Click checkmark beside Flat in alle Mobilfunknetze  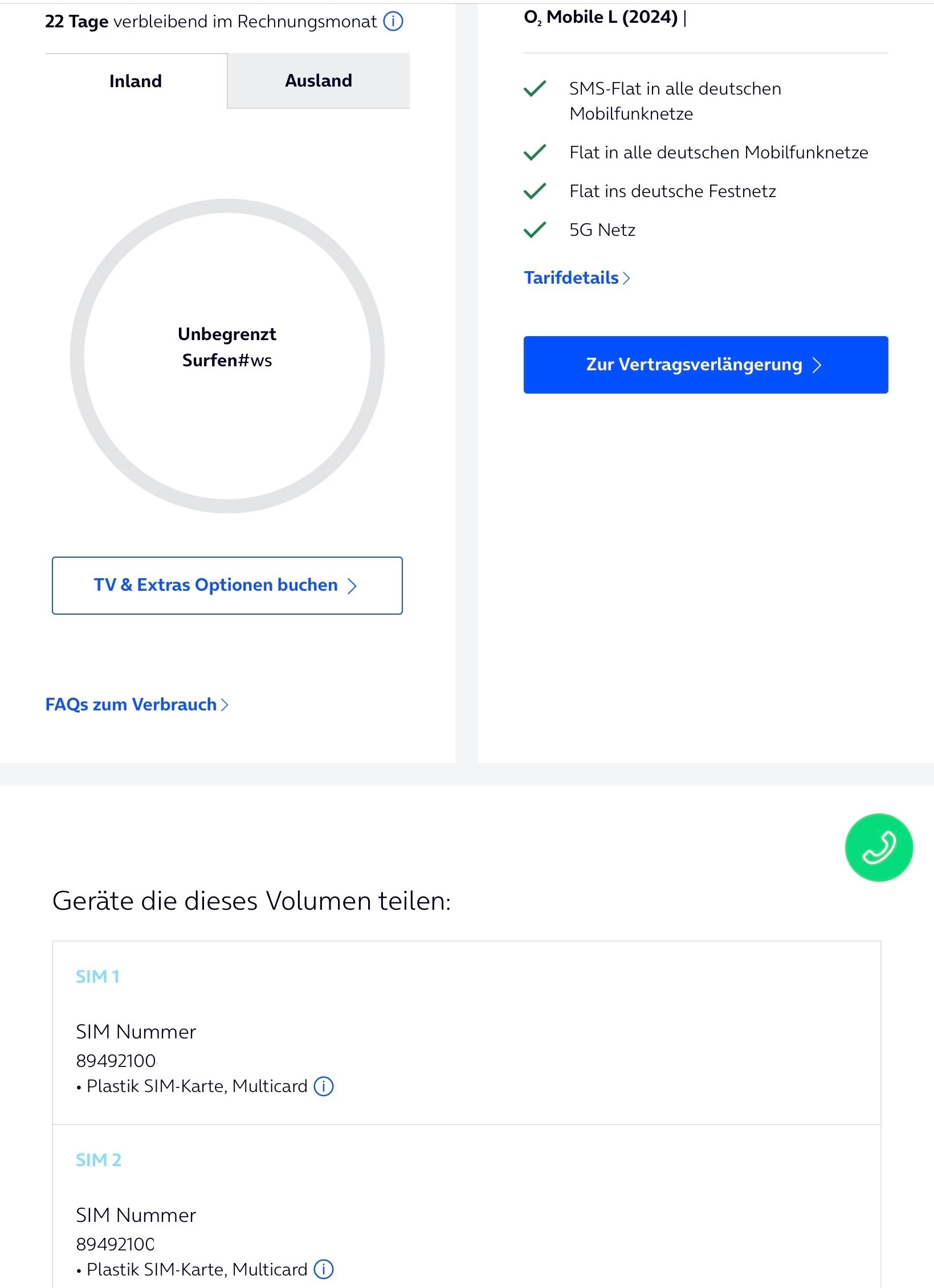[x=535, y=152]
